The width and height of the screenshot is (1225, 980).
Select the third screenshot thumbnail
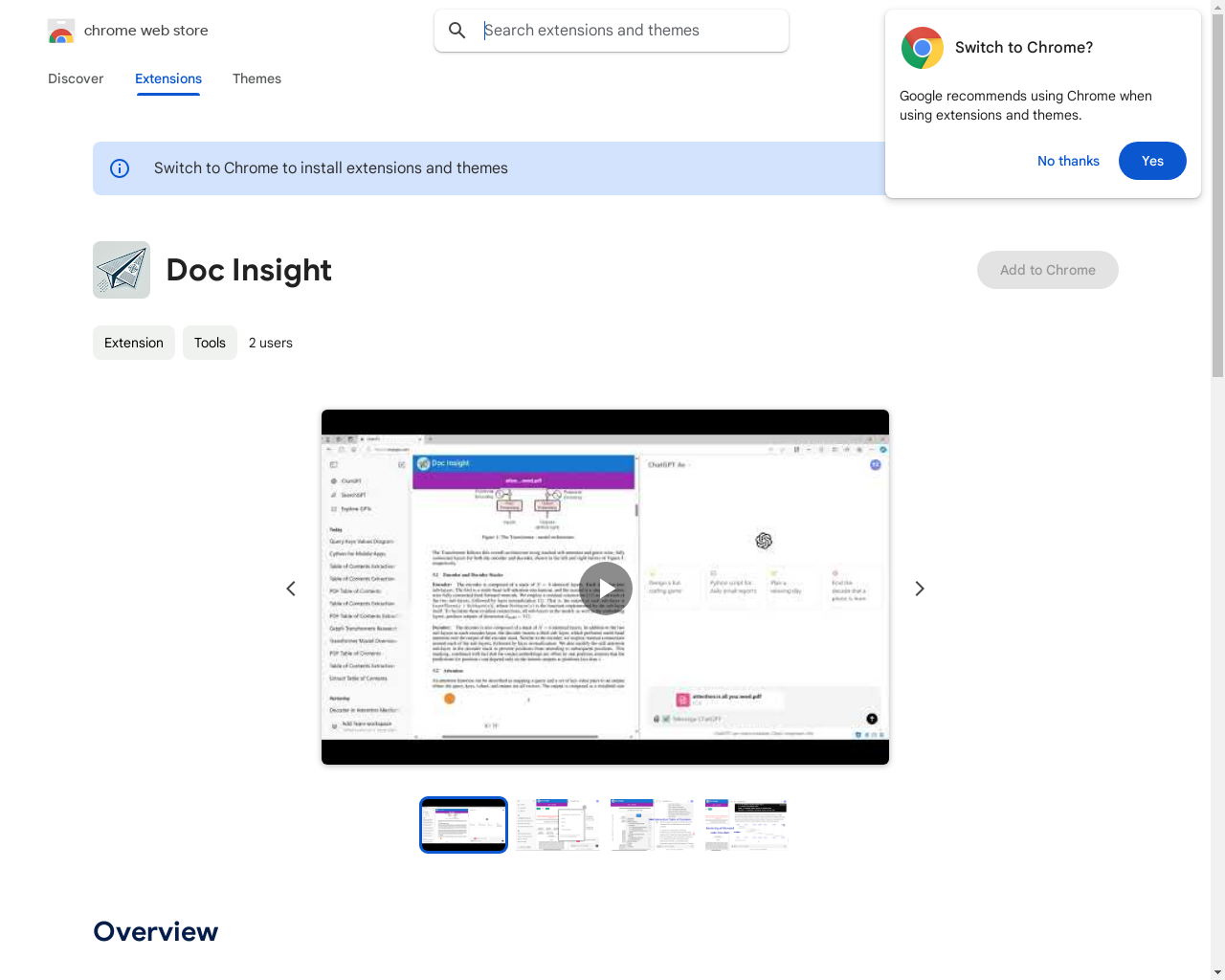pos(653,825)
